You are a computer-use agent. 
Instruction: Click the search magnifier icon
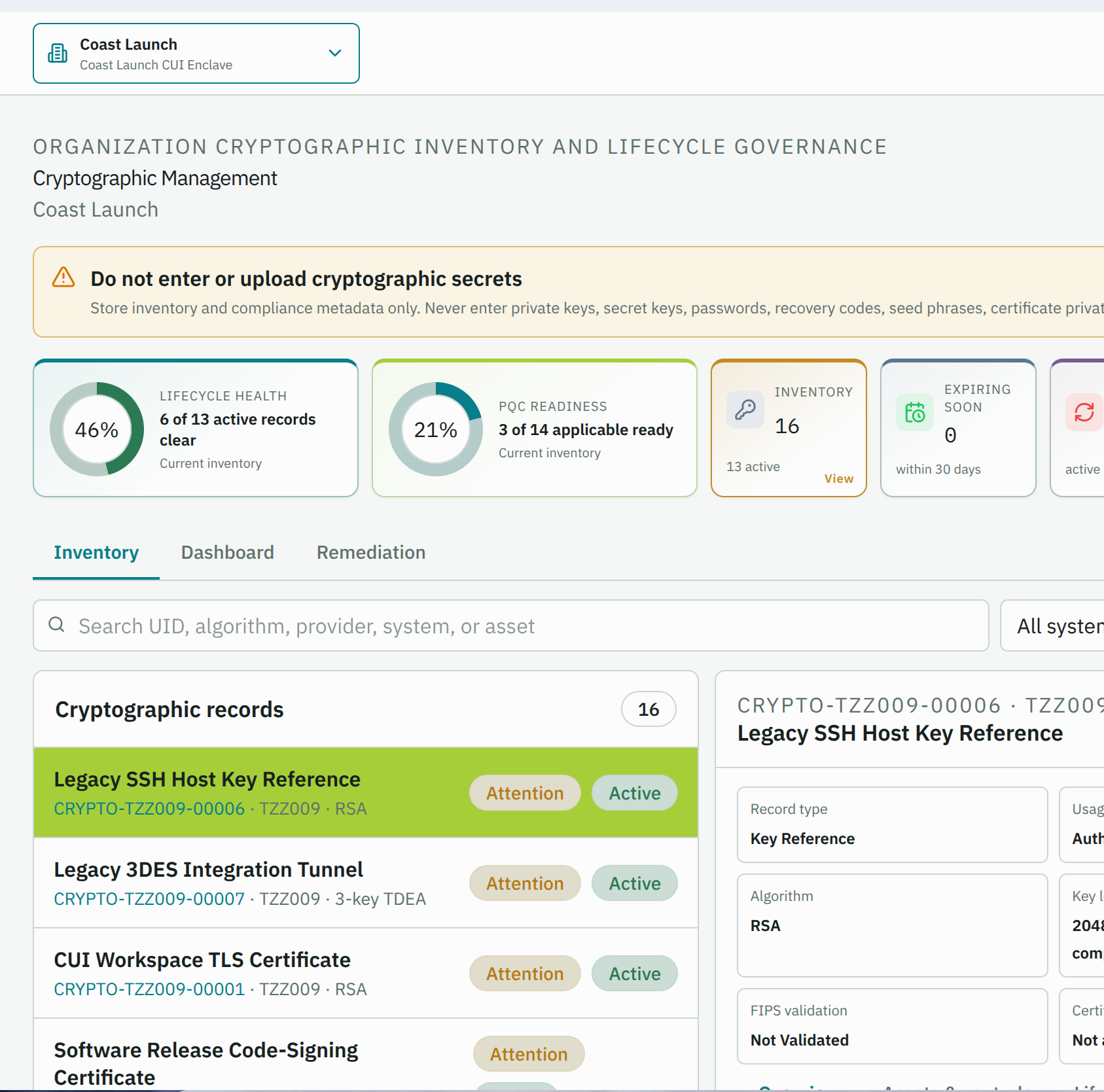(57, 625)
